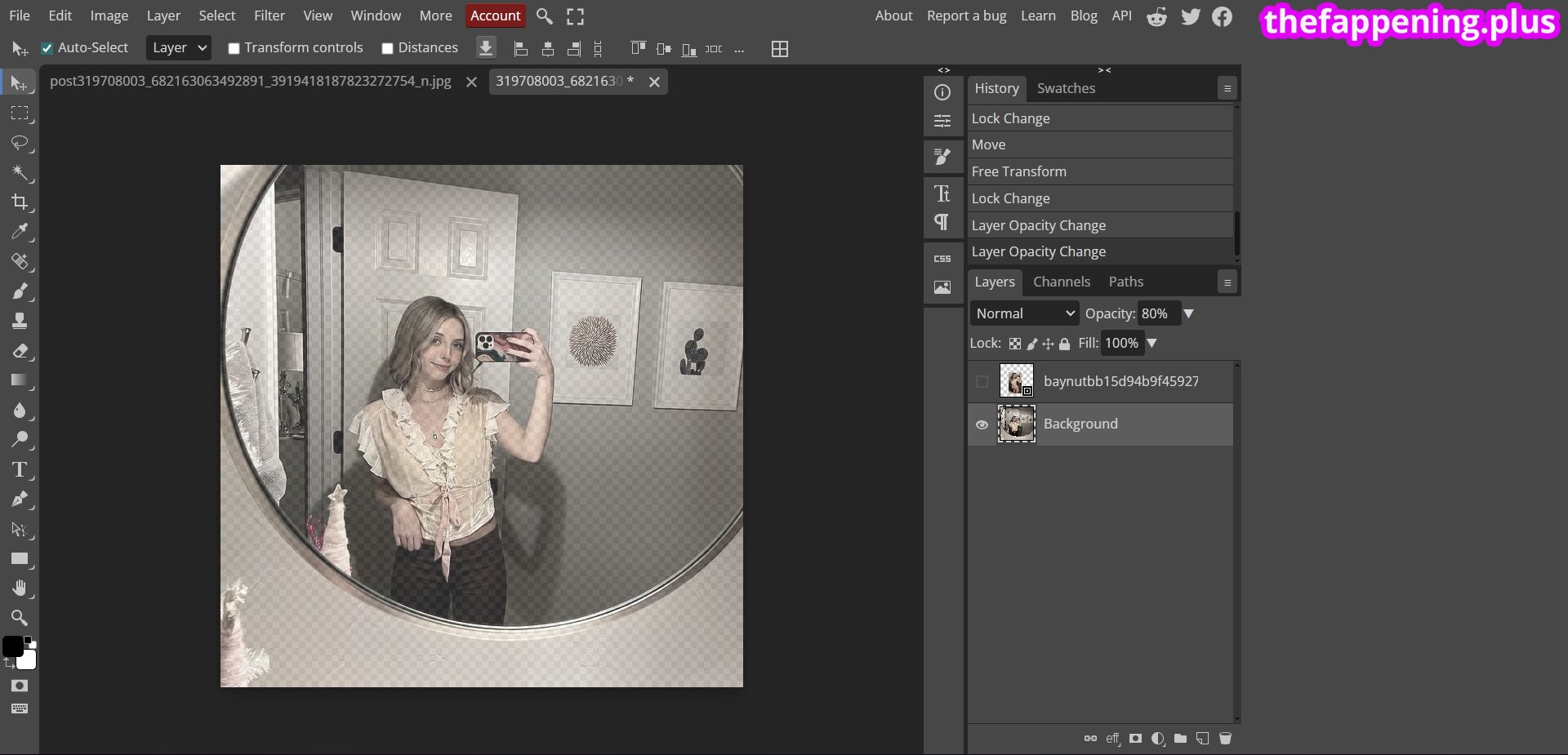Select the Magic Wand tool
1568x755 pixels.
[x=20, y=172]
